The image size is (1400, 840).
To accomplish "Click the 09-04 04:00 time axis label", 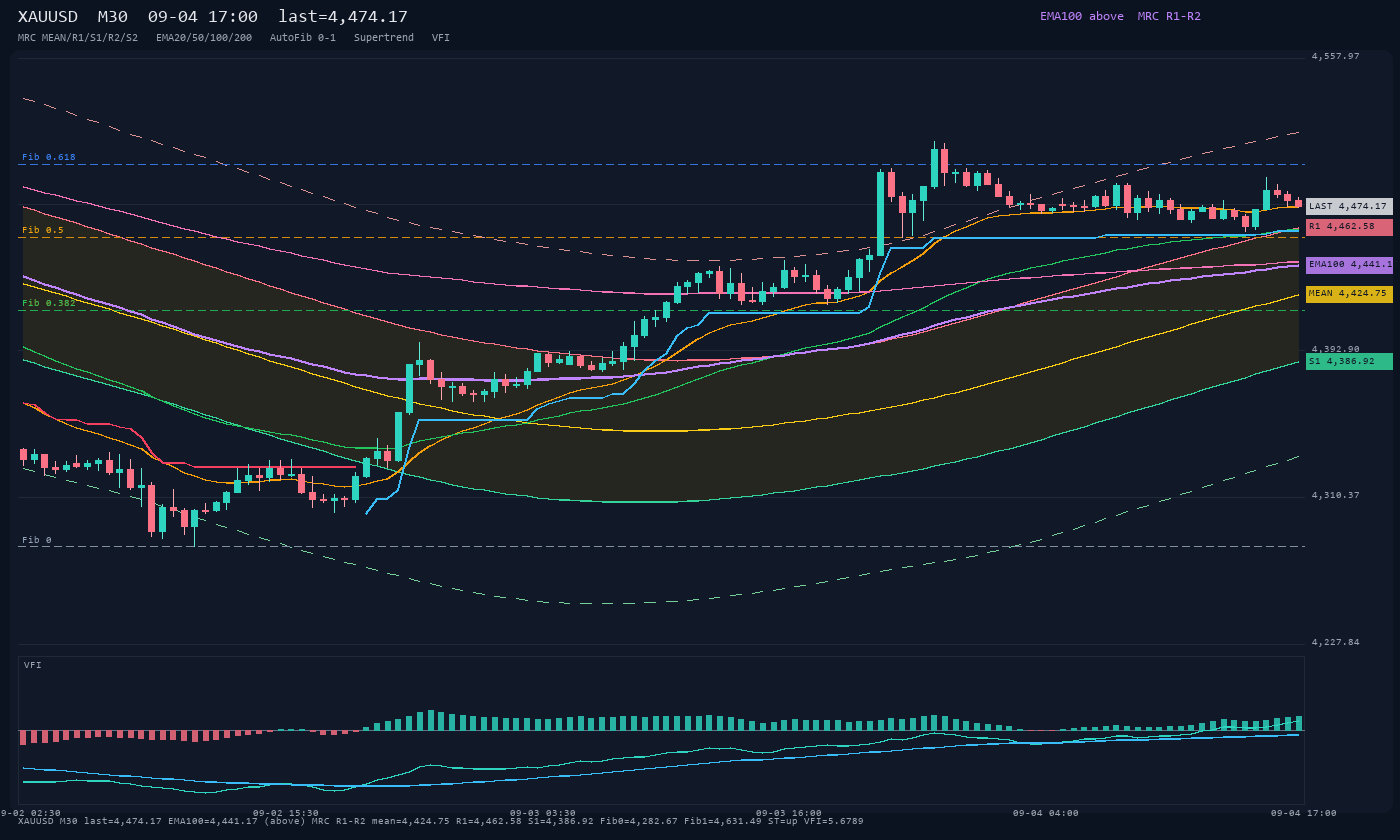I will [1046, 813].
